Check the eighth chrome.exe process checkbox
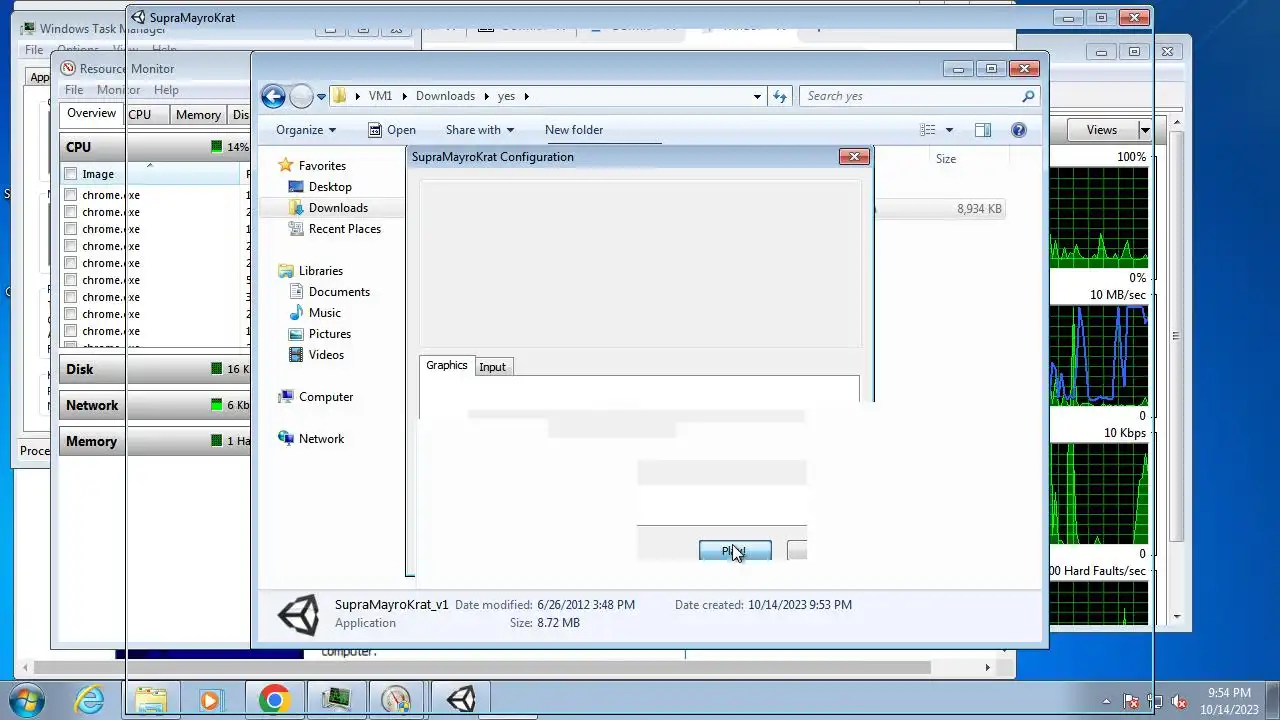The width and height of the screenshot is (1280, 720). coord(70,314)
